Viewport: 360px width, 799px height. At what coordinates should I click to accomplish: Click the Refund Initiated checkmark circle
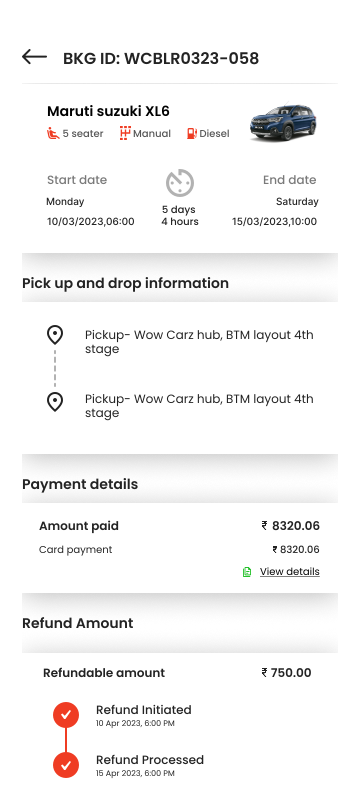66,715
